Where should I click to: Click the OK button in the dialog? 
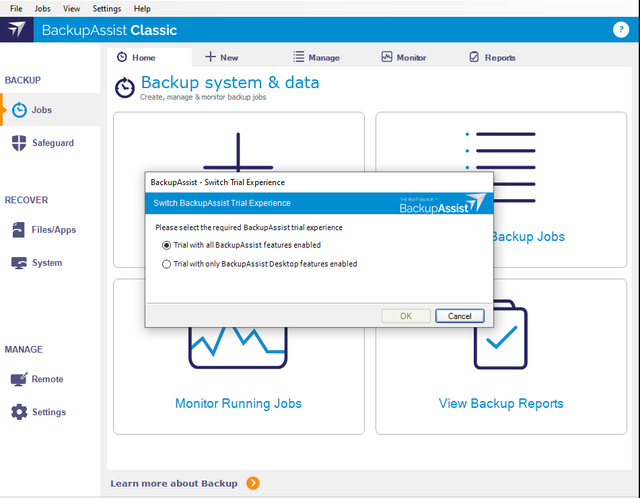pos(406,316)
